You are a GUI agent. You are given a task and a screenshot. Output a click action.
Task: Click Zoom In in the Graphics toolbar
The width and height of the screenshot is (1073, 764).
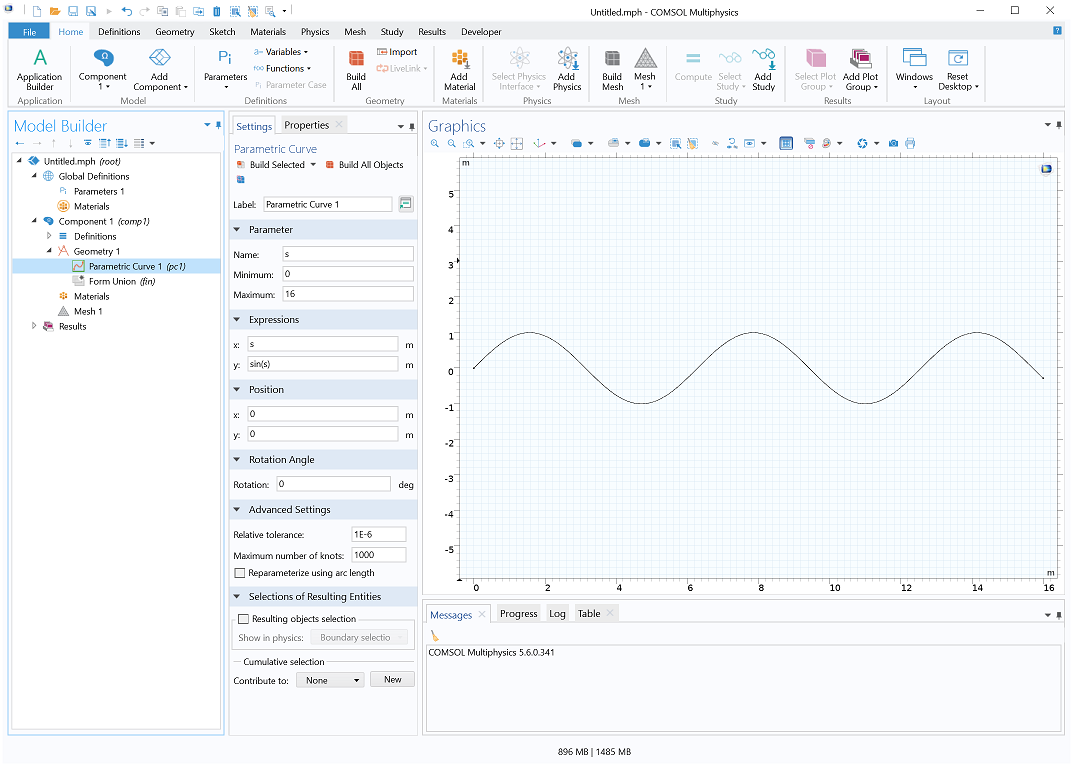(435, 143)
